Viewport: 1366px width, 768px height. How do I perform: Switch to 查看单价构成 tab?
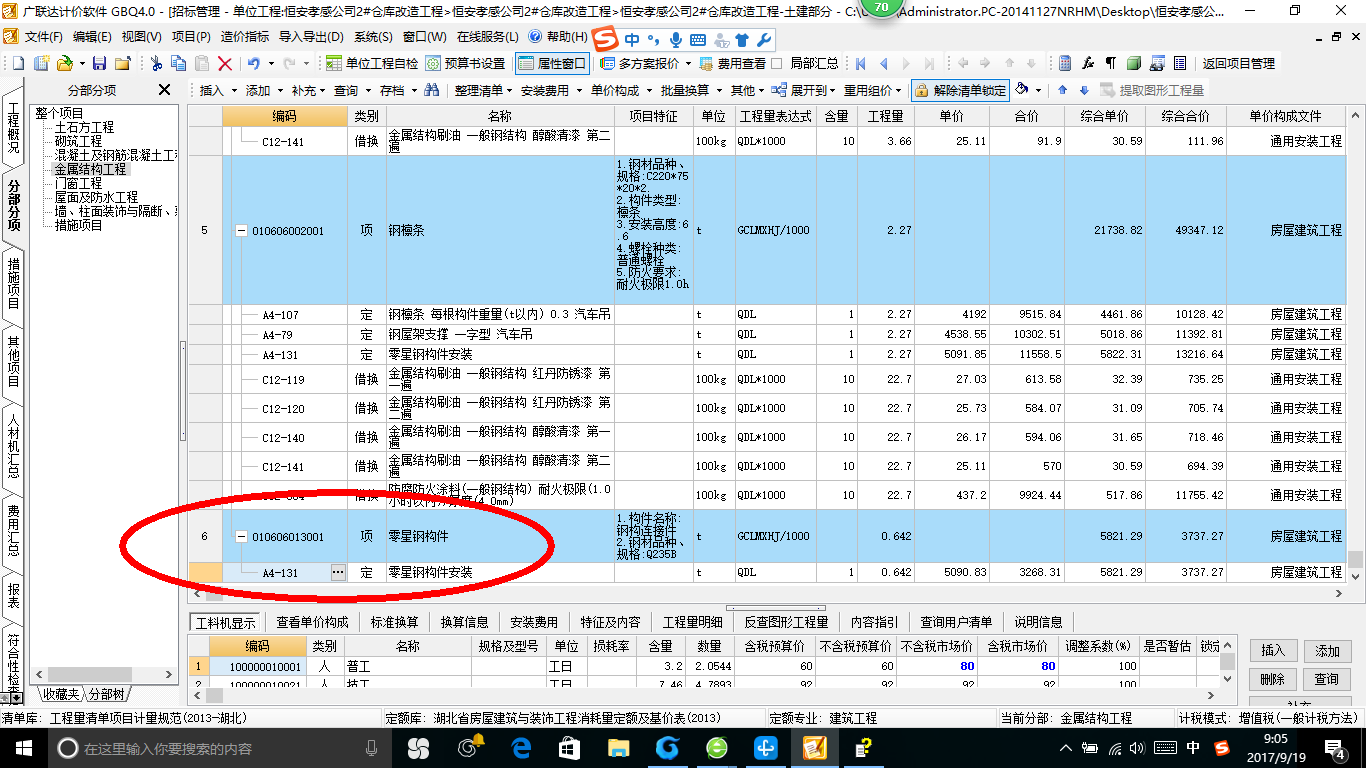click(x=313, y=621)
